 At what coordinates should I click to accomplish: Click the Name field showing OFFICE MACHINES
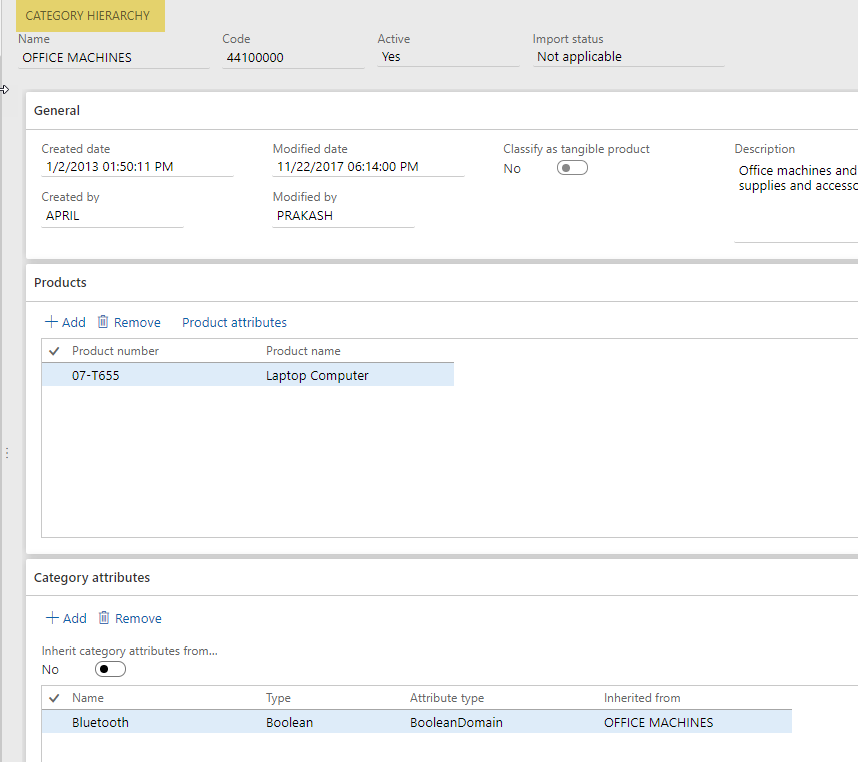click(112, 58)
